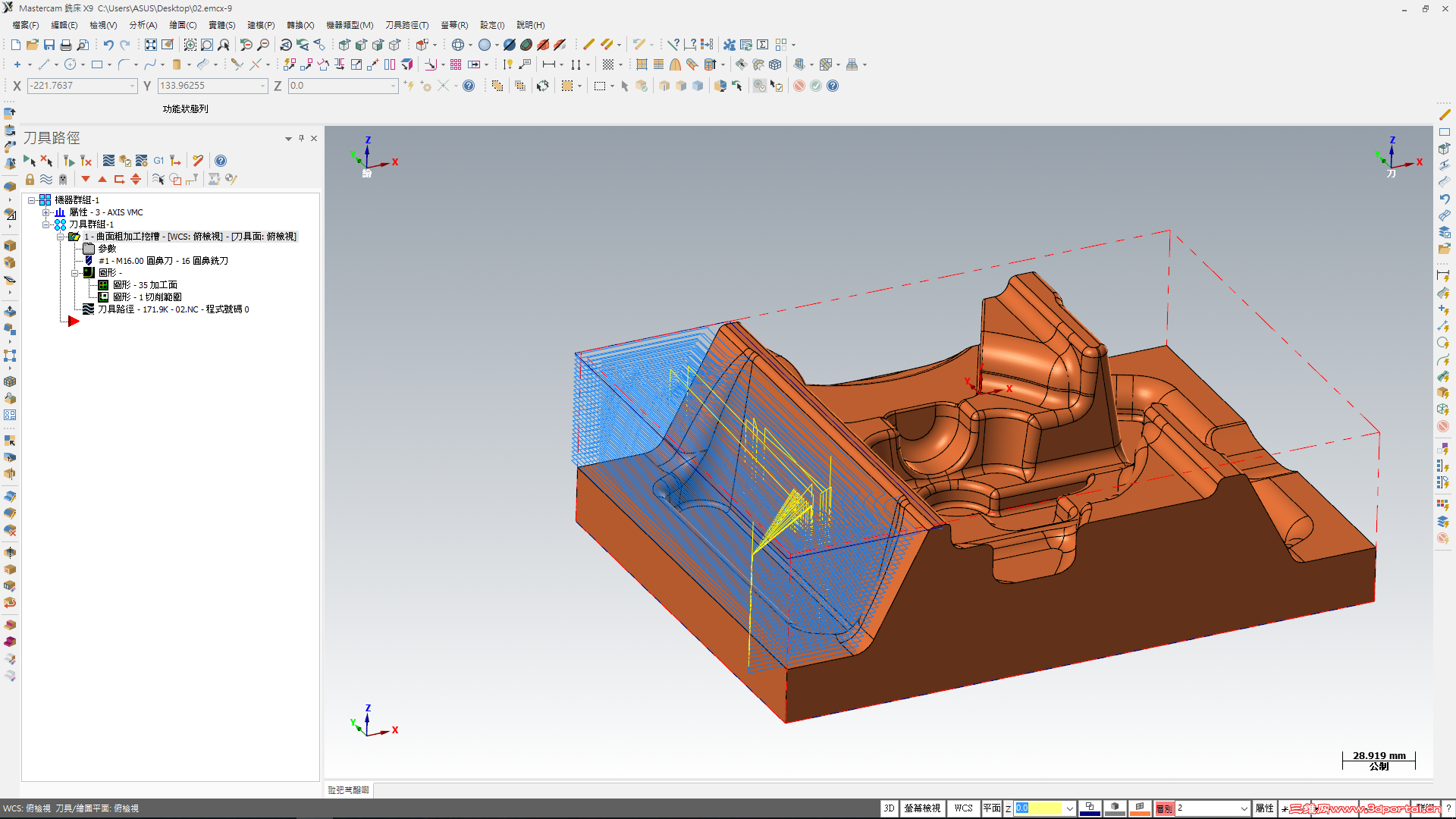Select the #1 - M16.00 圓鼻刀 tool item

point(163,261)
